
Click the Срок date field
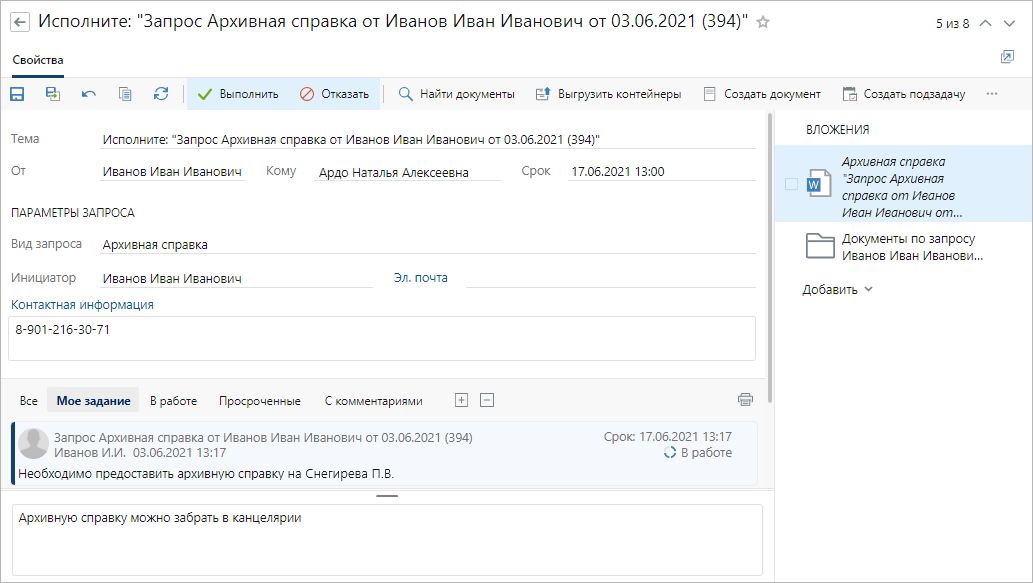pos(661,172)
